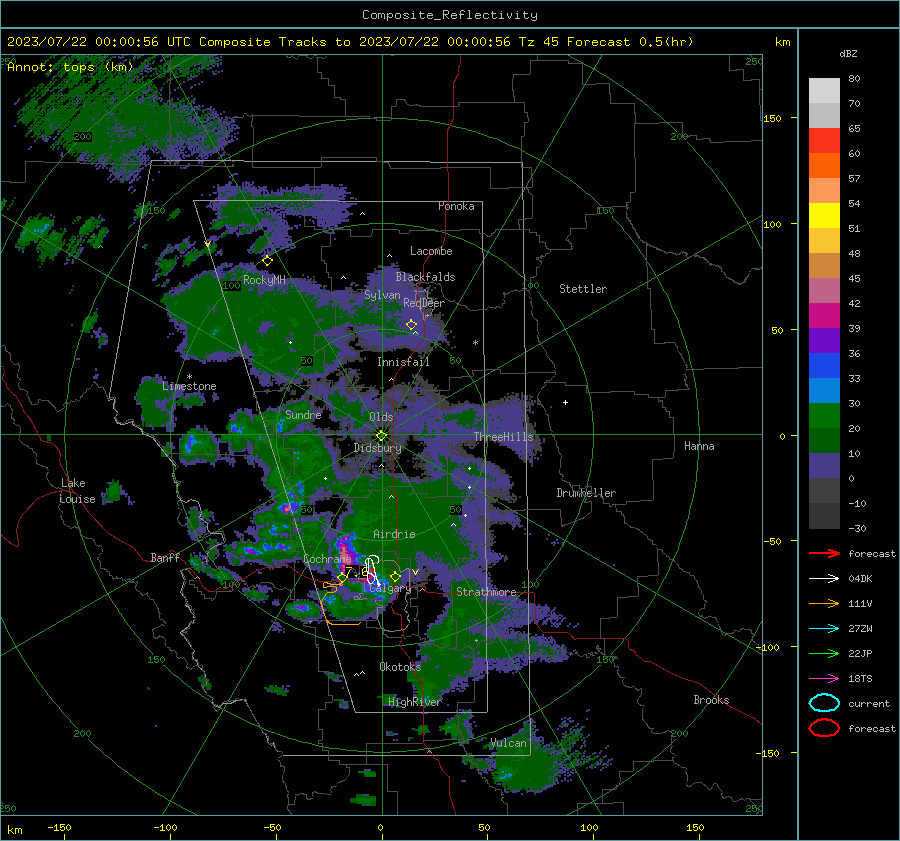Click the RockyMH label
Viewport: 900px width, 841px height.
click(x=264, y=280)
